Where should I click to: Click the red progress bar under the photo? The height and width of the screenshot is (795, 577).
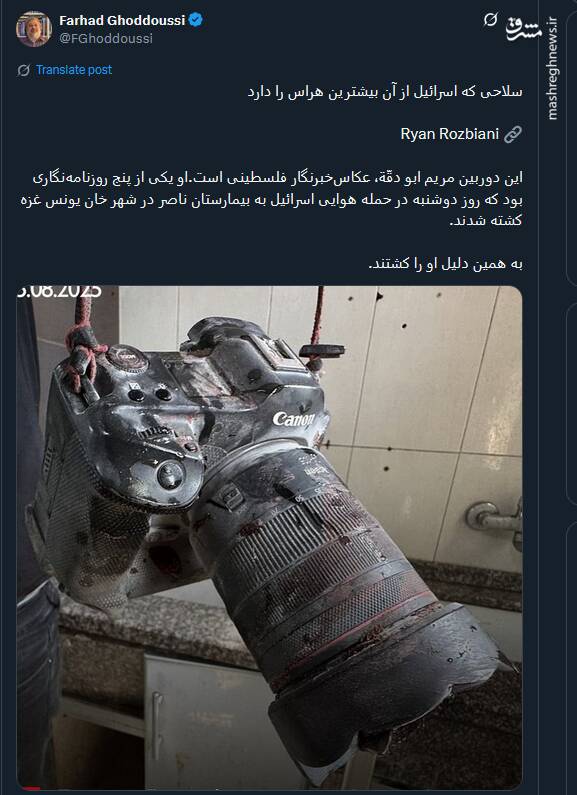29,788
